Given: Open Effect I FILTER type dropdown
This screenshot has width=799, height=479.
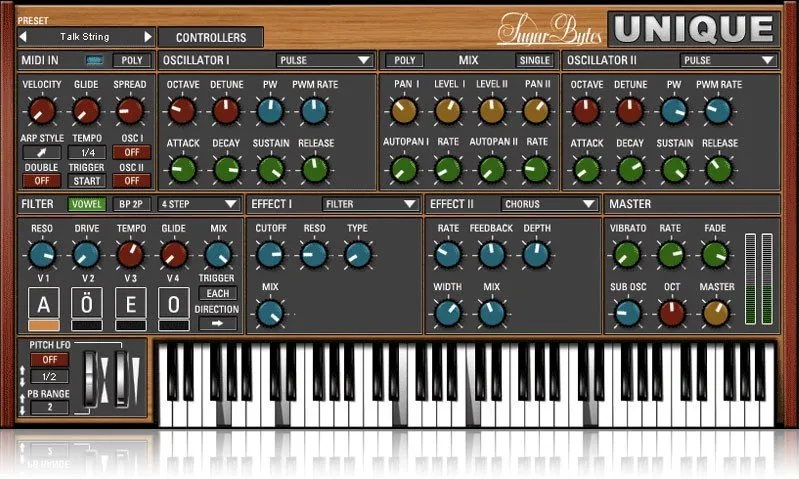Looking at the screenshot, I should coord(370,204).
